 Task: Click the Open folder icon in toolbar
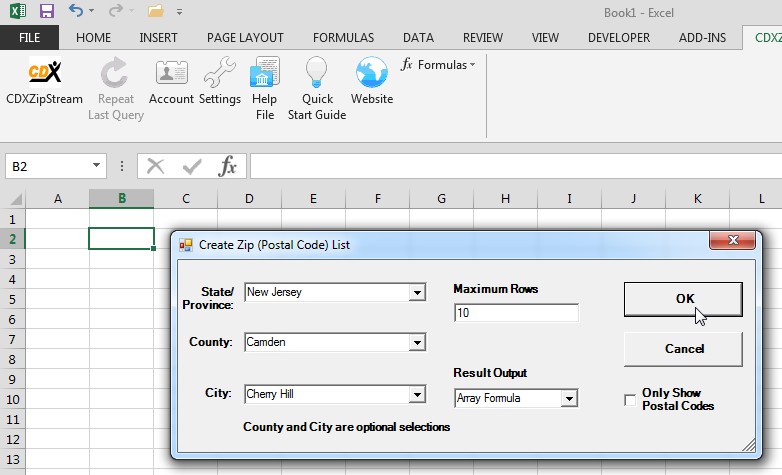point(156,11)
